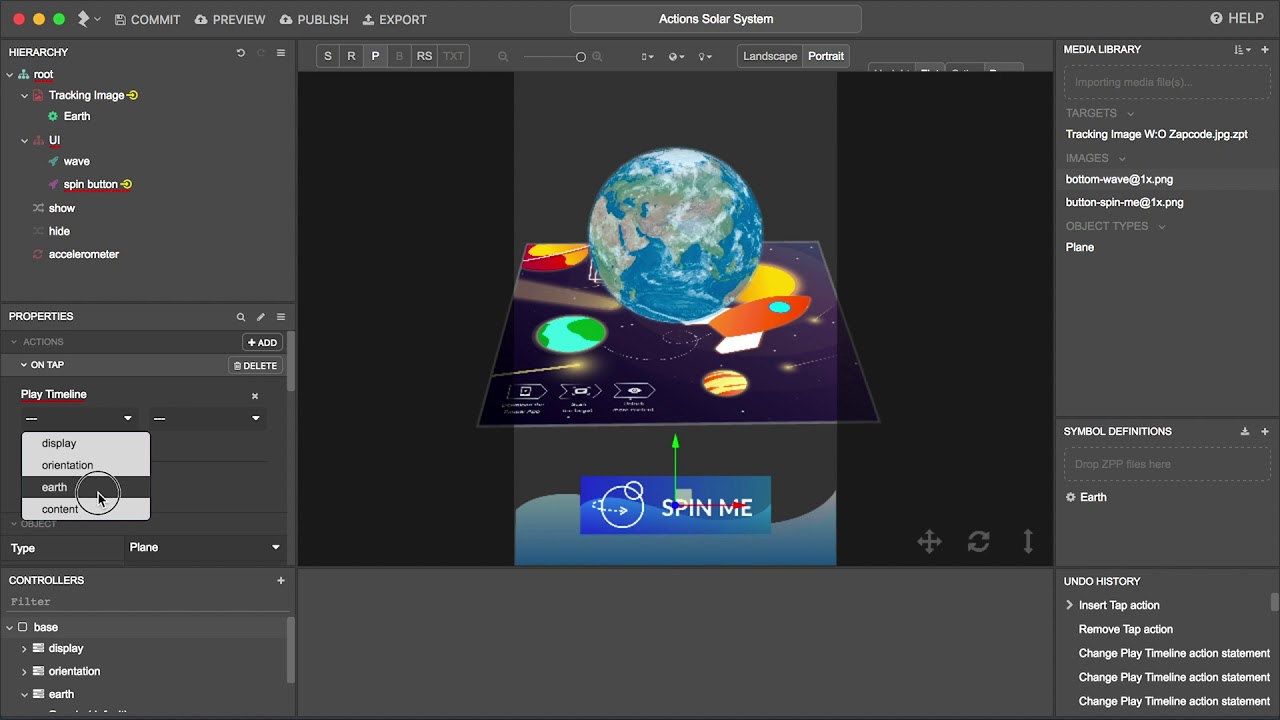Click the link badge beside spin button

(x=126, y=184)
